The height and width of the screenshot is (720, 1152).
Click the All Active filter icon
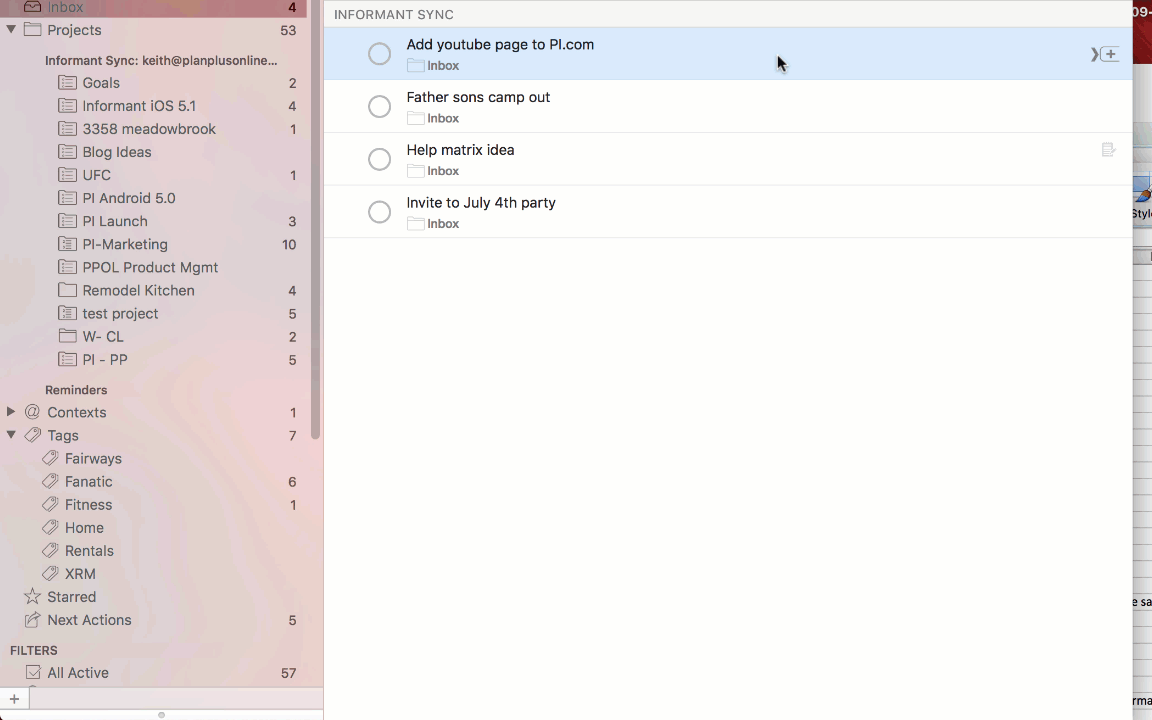click(32, 673)
